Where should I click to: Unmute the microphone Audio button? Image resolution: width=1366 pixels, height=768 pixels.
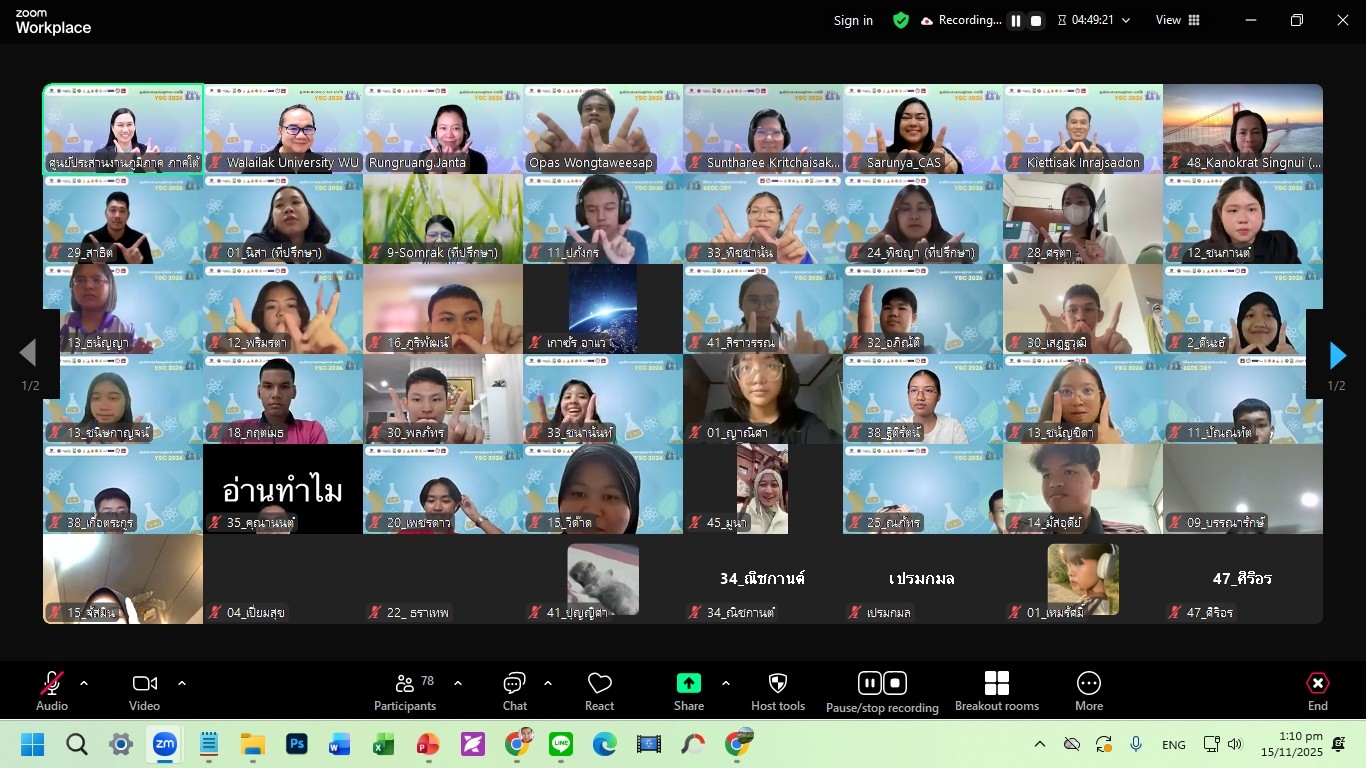click(x=52, y=691)
